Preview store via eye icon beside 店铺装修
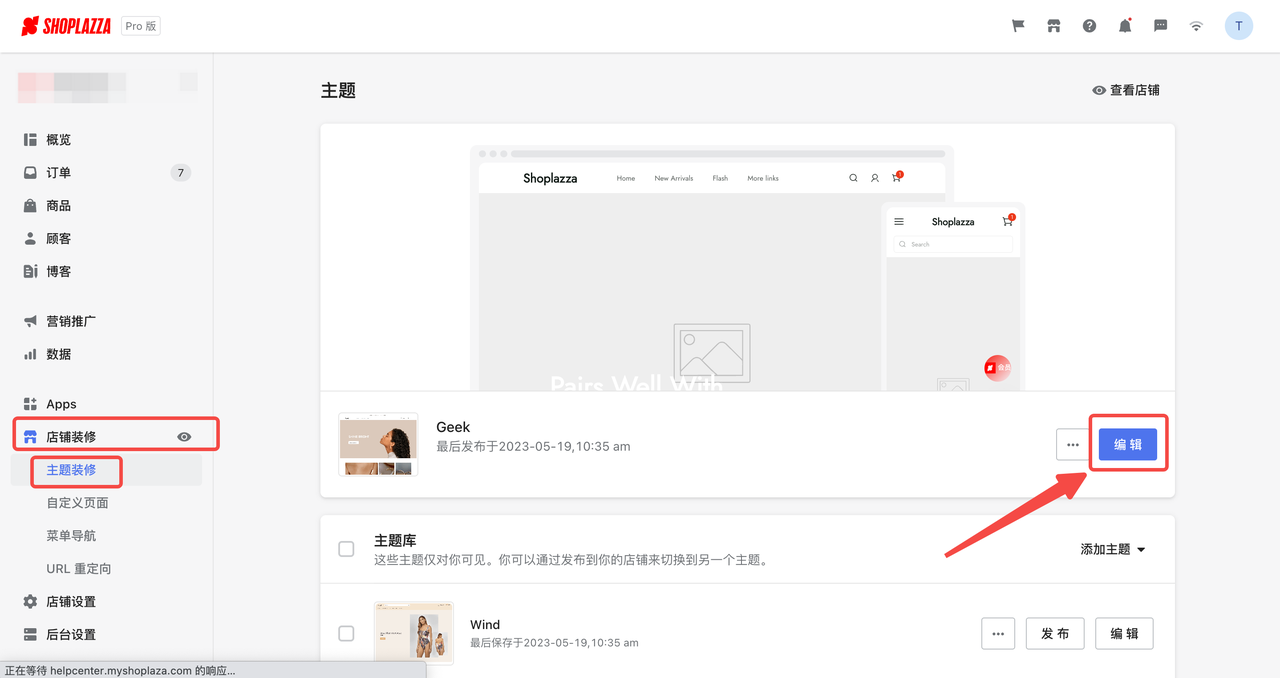The height and width of the screenshot is (678, 1280). 184,437
